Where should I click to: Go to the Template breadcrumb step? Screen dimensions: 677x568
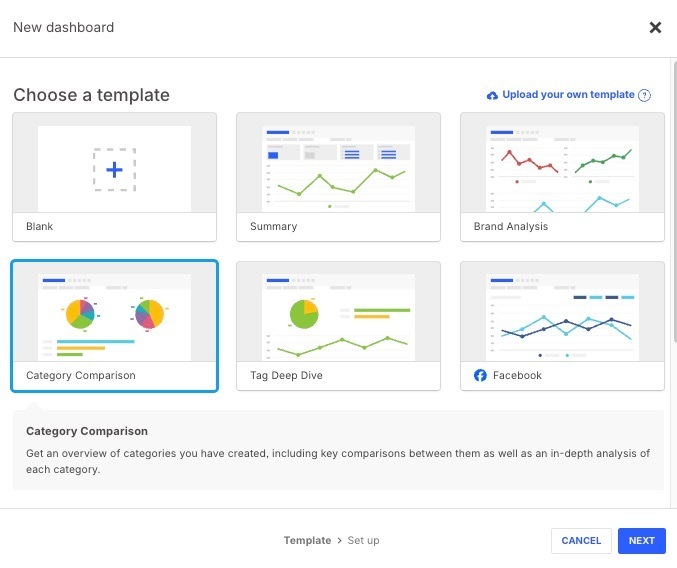(307, 540)
